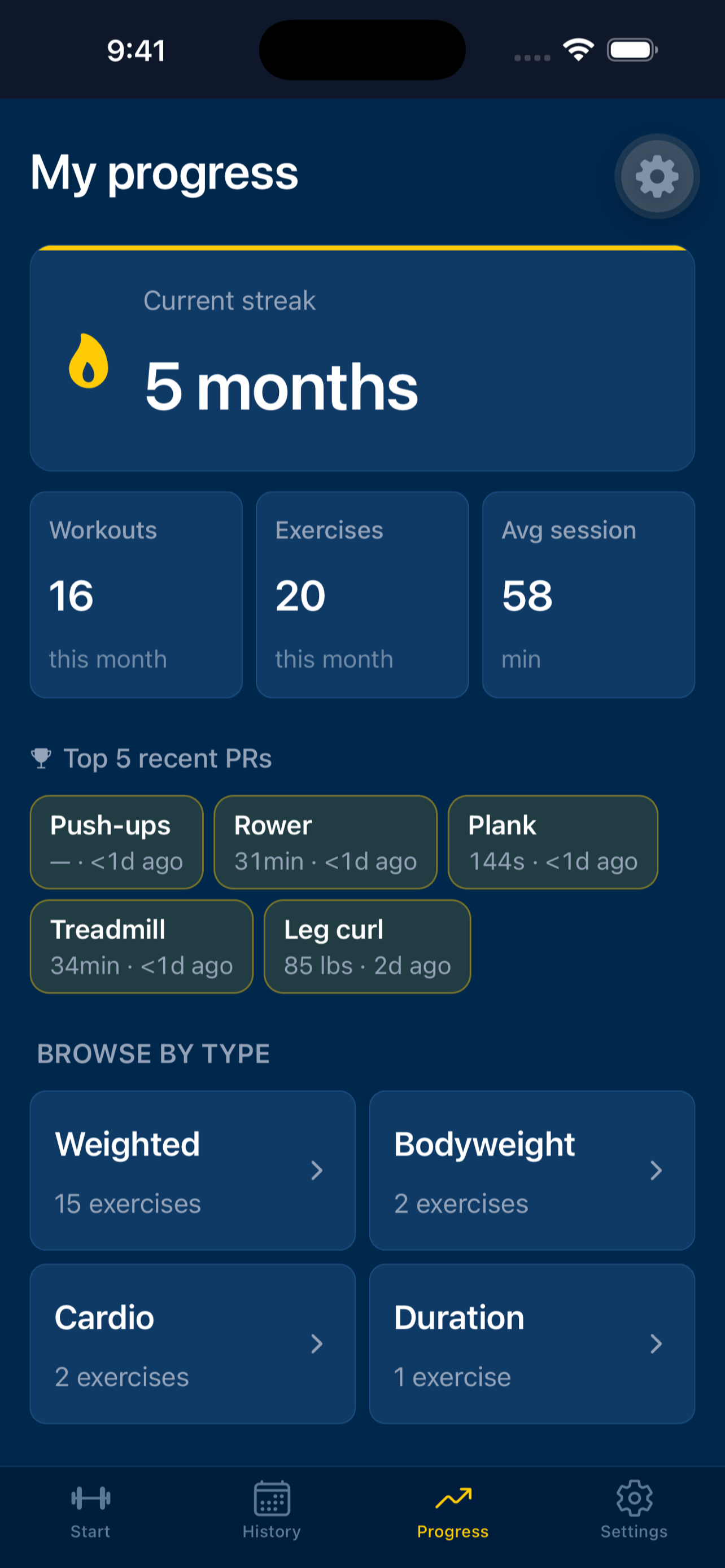Switch to the History tab label
The width and height of the screenshot is (725, 1568).
[x=272, y=1531]
